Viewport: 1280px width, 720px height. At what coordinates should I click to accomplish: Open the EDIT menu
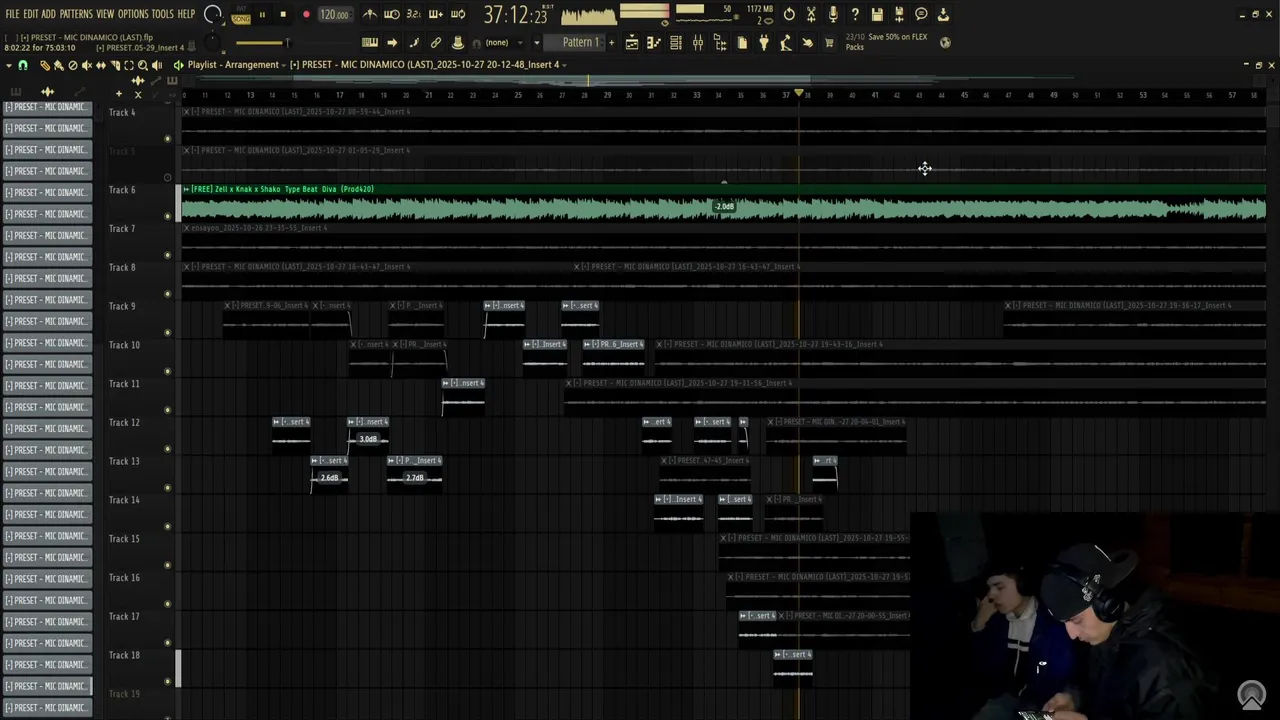point(30,14)
